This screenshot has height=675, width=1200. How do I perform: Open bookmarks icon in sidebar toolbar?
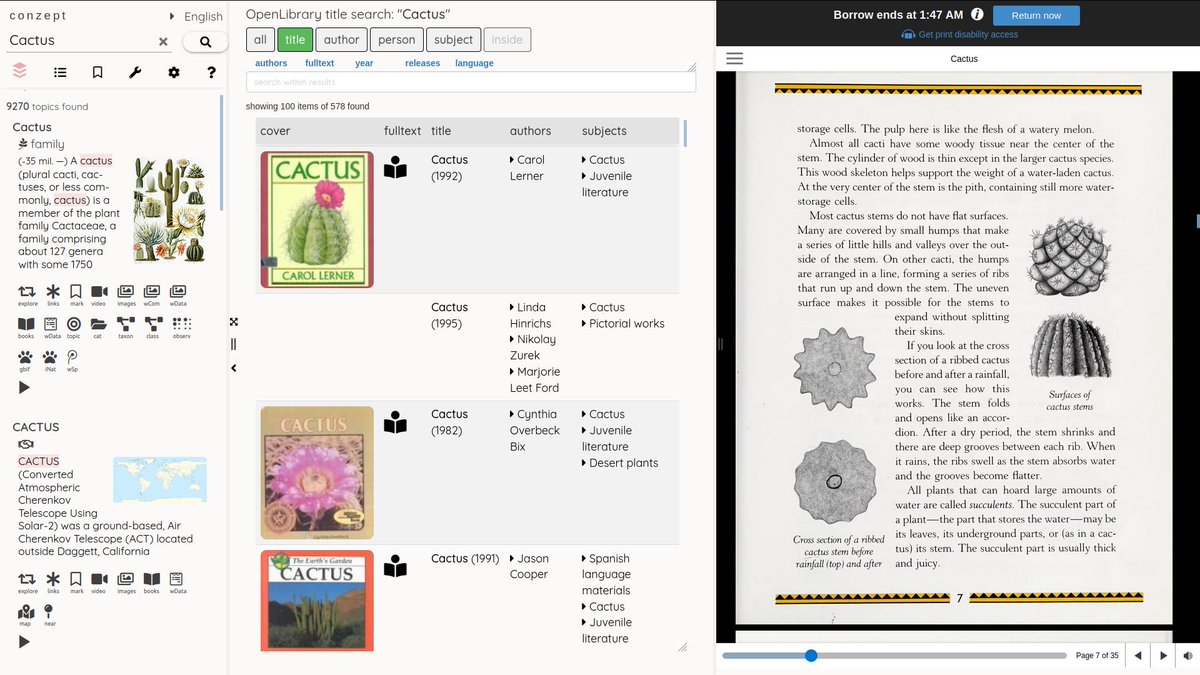click(97, 72)
